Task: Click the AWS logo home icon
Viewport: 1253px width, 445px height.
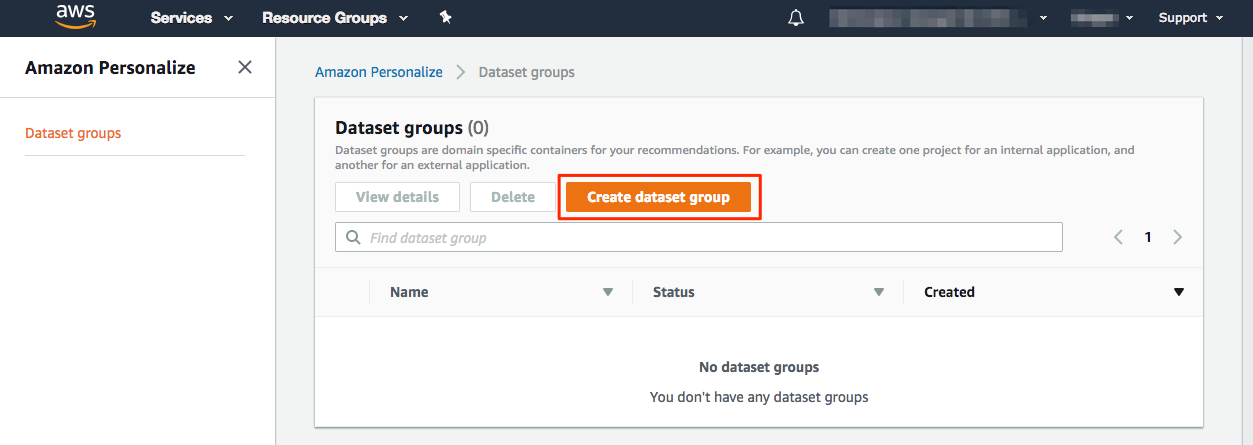Action: pos(74,17)
